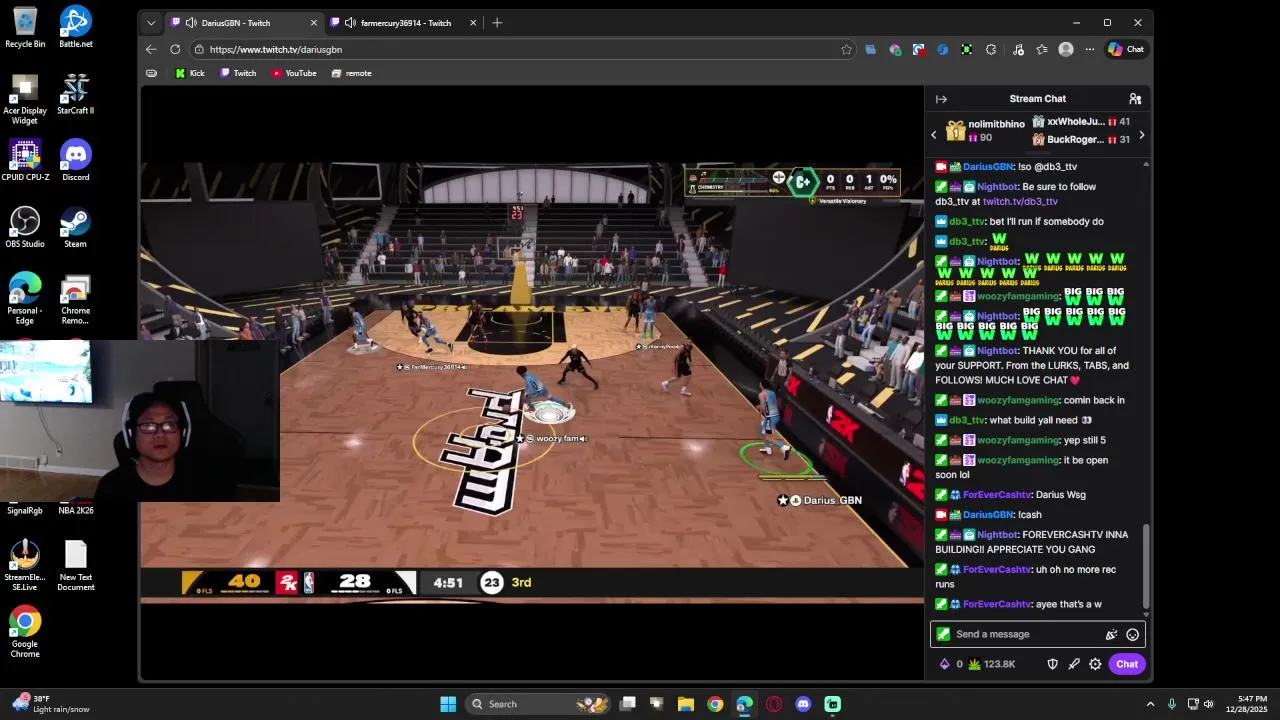Show hidden system tray icons

pyautogui.click(x=1150, y=704)
